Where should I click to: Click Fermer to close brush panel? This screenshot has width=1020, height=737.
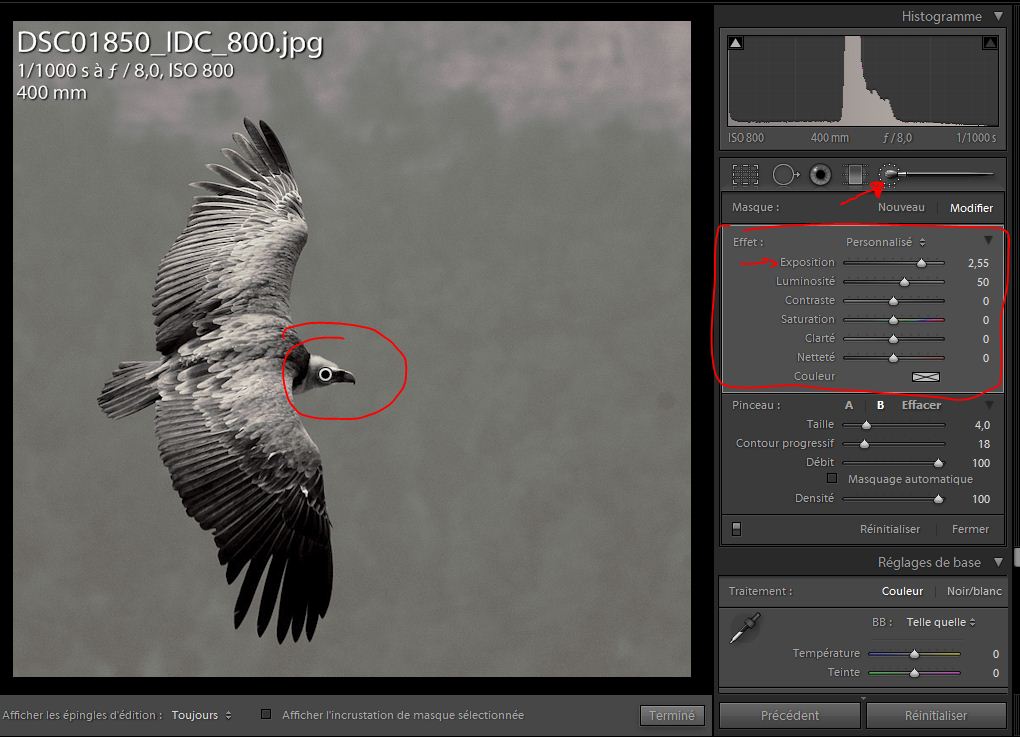(x=970, y=529)
